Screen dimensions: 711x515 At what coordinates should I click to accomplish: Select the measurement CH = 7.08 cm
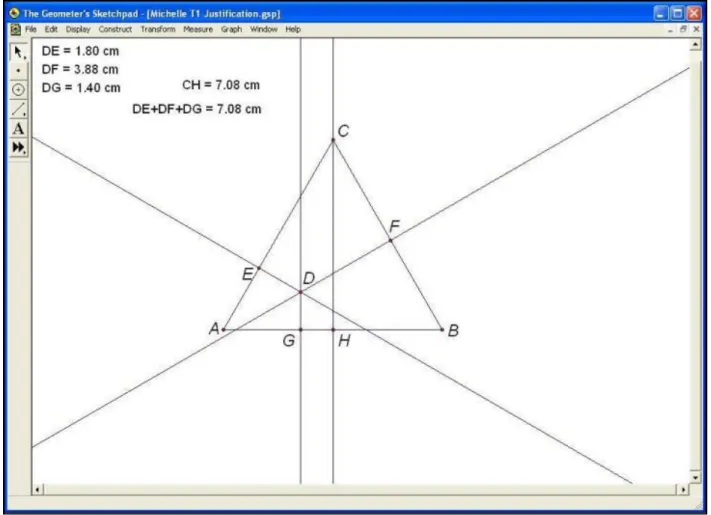(221, 85)
